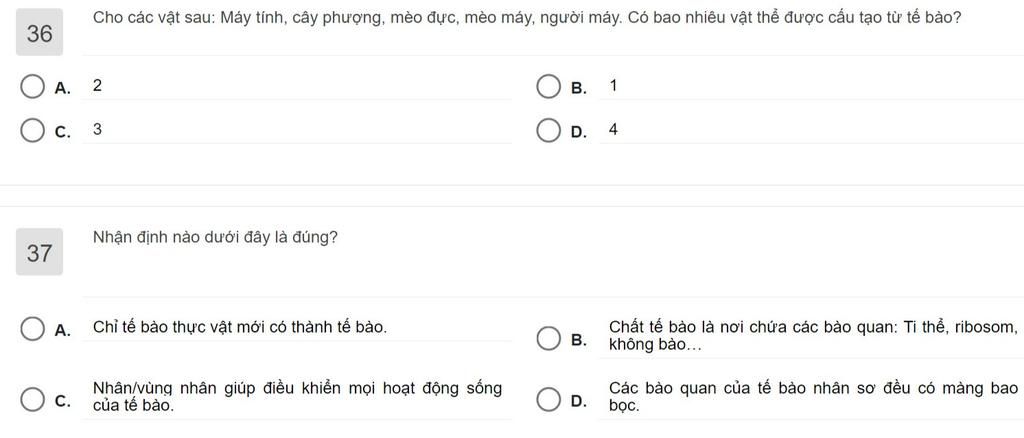Click answer value "4" in question 36
This screenshot has width=1024, height=438.
pyautogui.click(x=613, y=130)
